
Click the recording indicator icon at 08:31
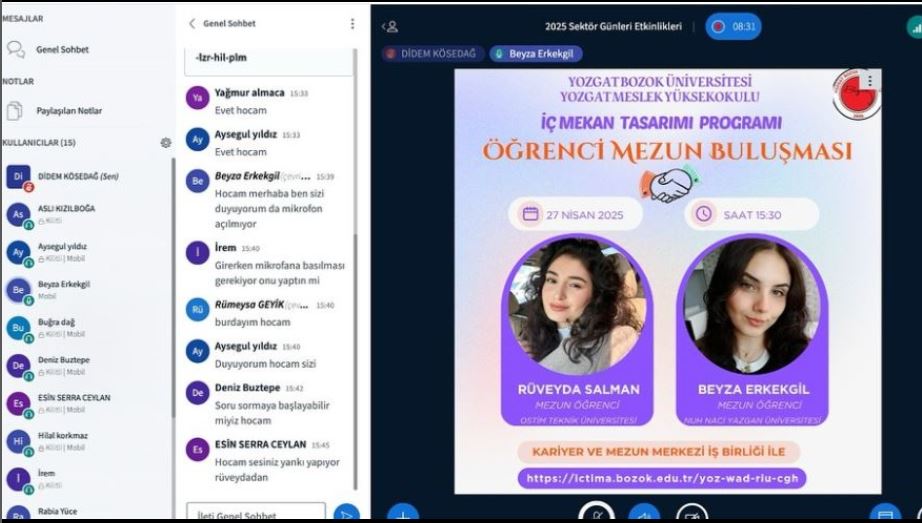(718, 26)
